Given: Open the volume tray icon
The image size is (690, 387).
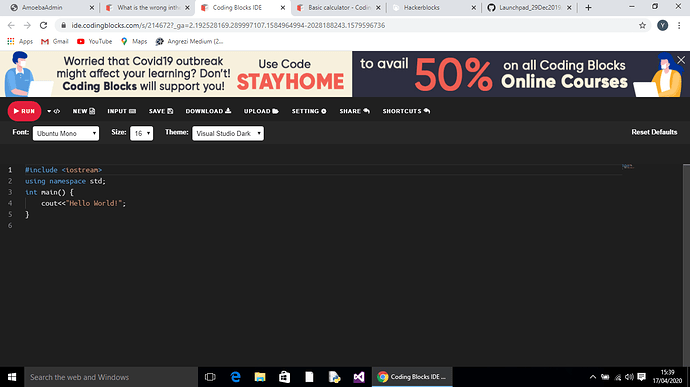Looking at the screenshot, I should [629, 377].
